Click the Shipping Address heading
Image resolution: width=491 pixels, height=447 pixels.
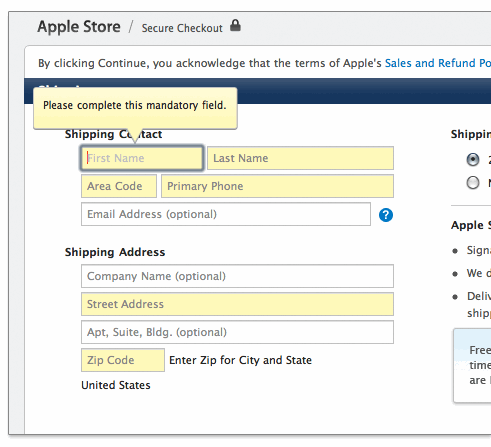[x=115, y=252]
